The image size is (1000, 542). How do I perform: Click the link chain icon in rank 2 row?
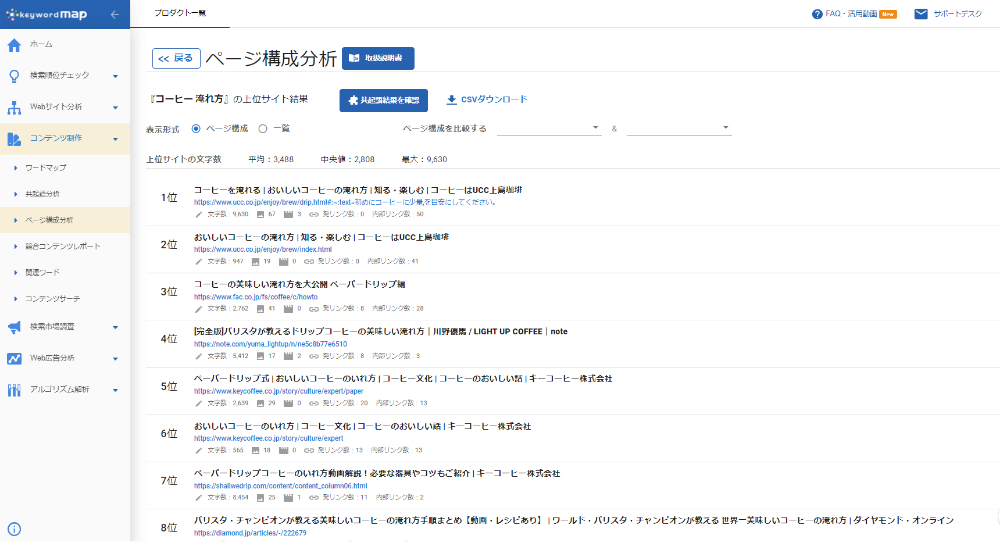[x=309, y=261]
